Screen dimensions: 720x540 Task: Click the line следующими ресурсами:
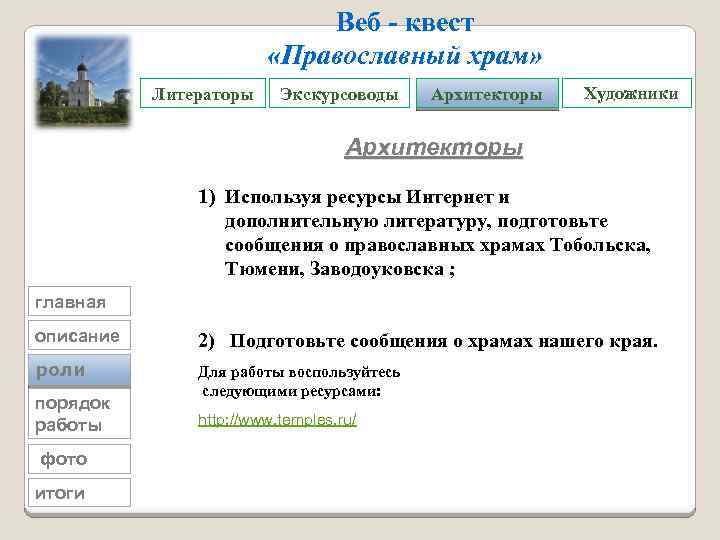pyautogui.click(x=292, y=391)
